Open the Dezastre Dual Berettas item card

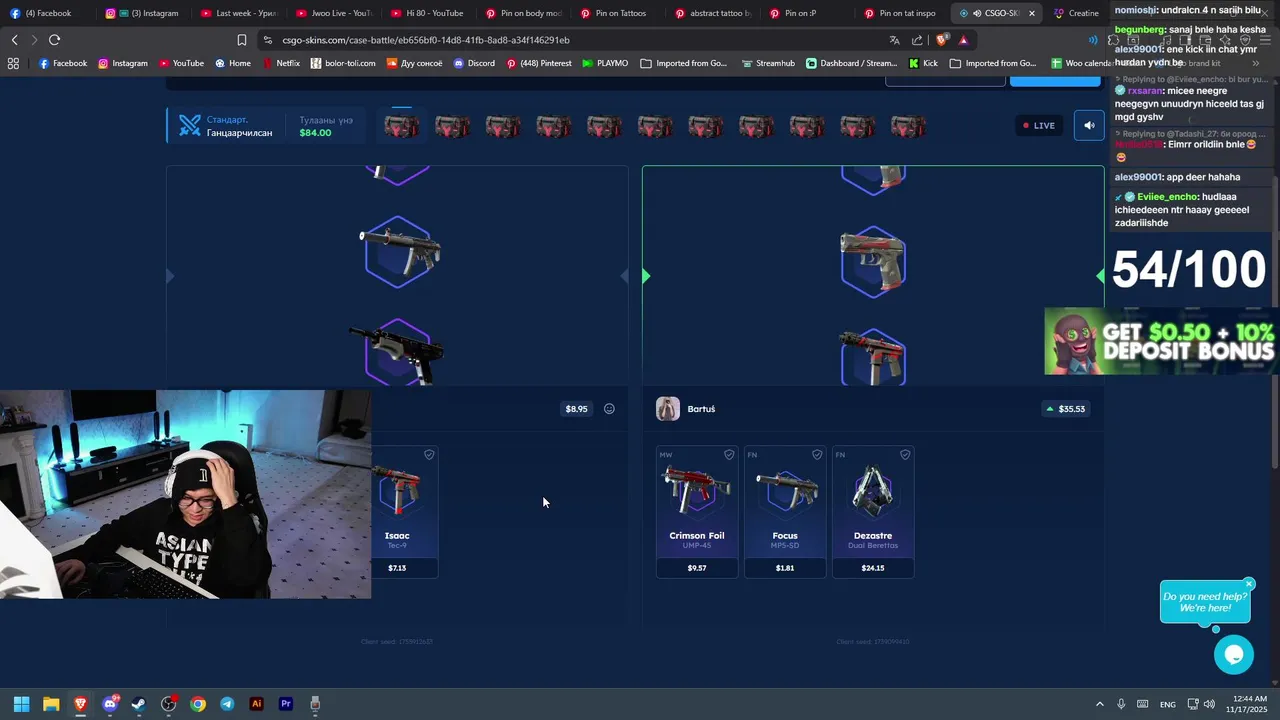[x=873, y=512]
